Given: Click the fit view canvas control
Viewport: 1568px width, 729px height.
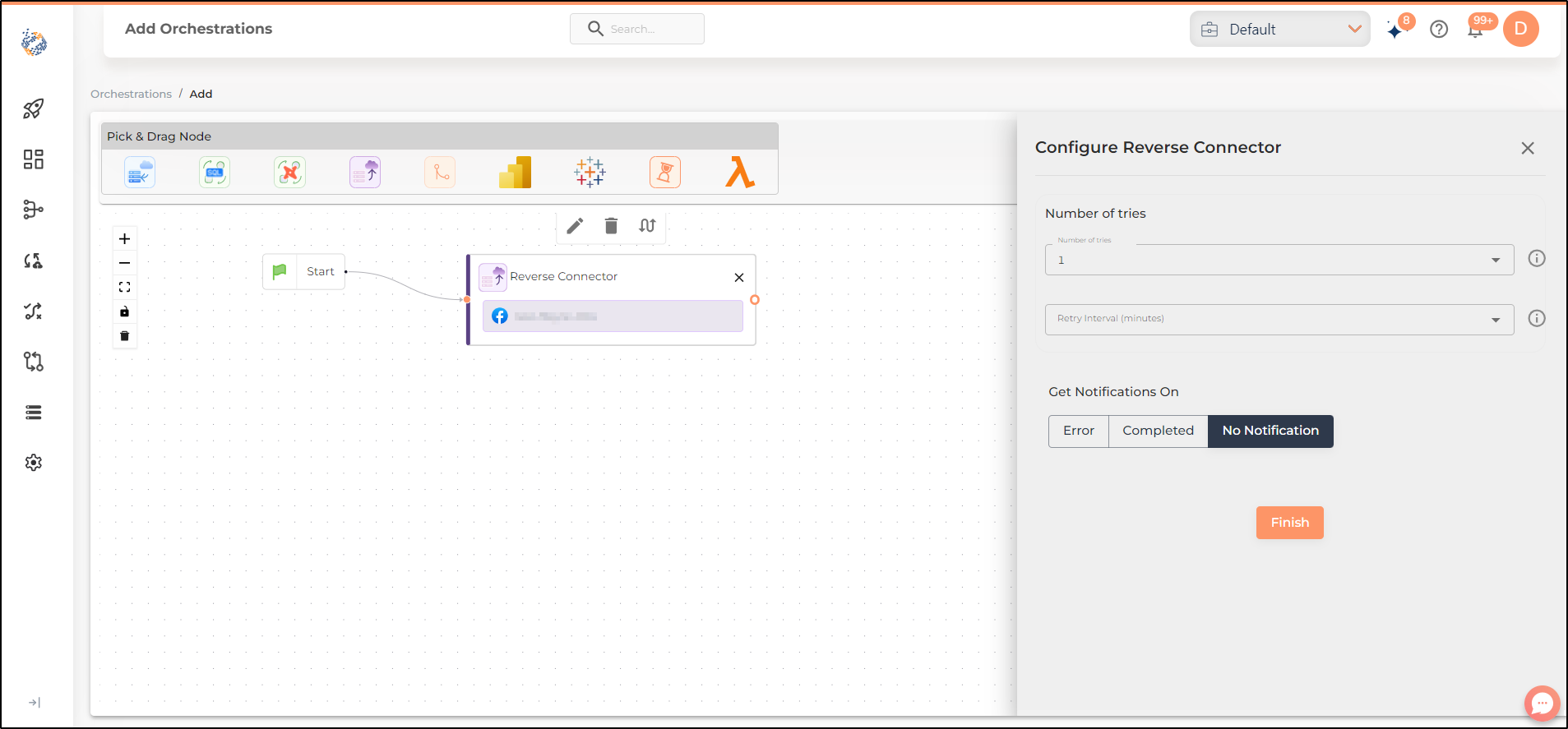Looking at the screenshot, I should pos(125,288).
